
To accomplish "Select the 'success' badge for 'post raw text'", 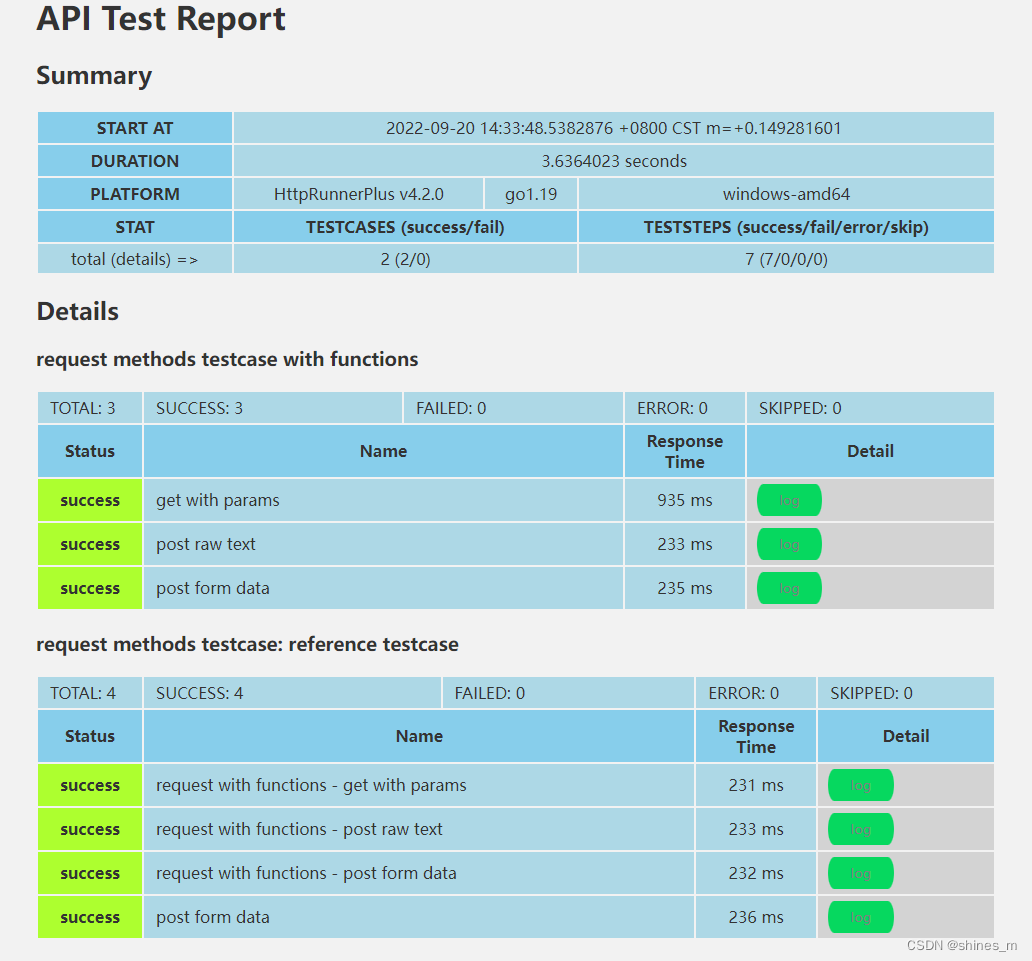I will coord(89,544).
